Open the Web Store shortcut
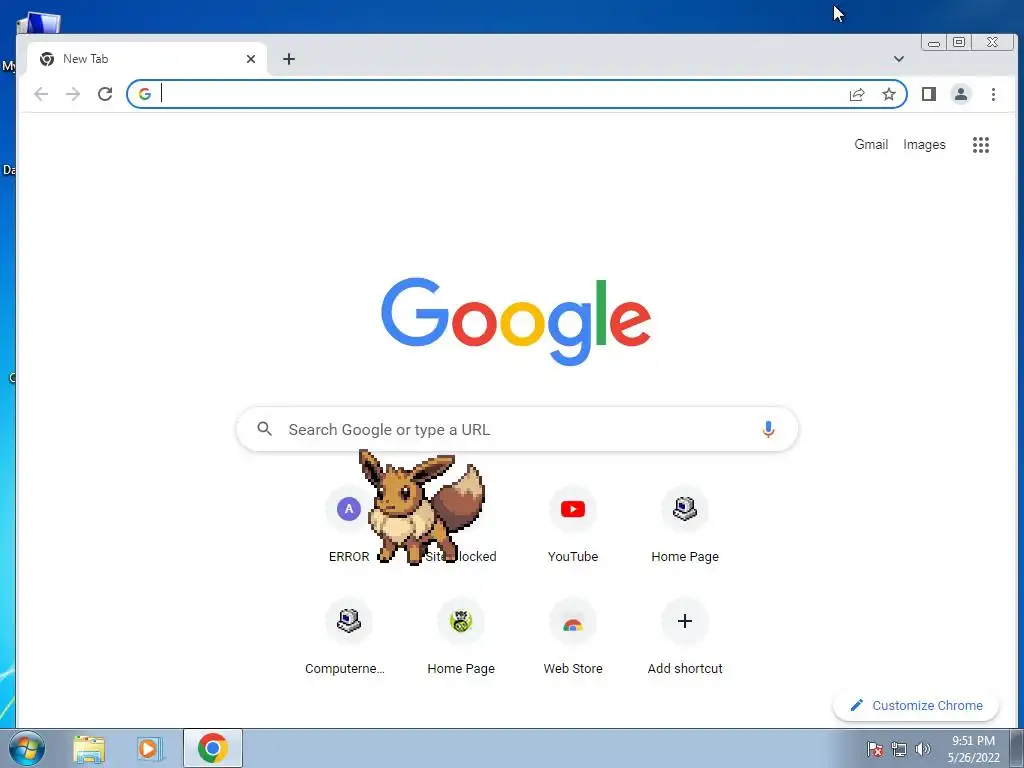Viewport: 1024px width, 768px height. point(573,637)
